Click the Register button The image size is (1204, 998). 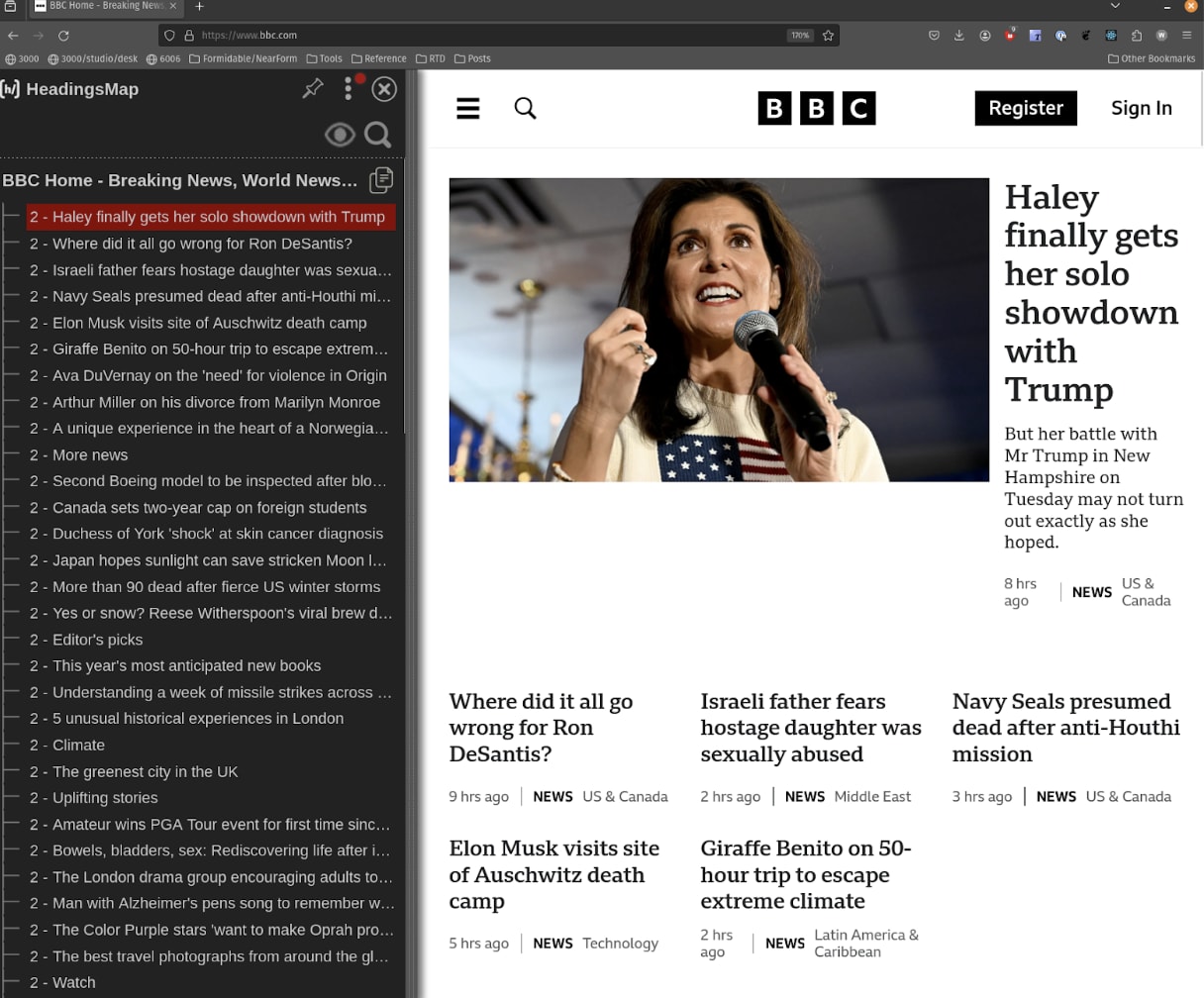pyautogui.click(x=1026, y=108)
